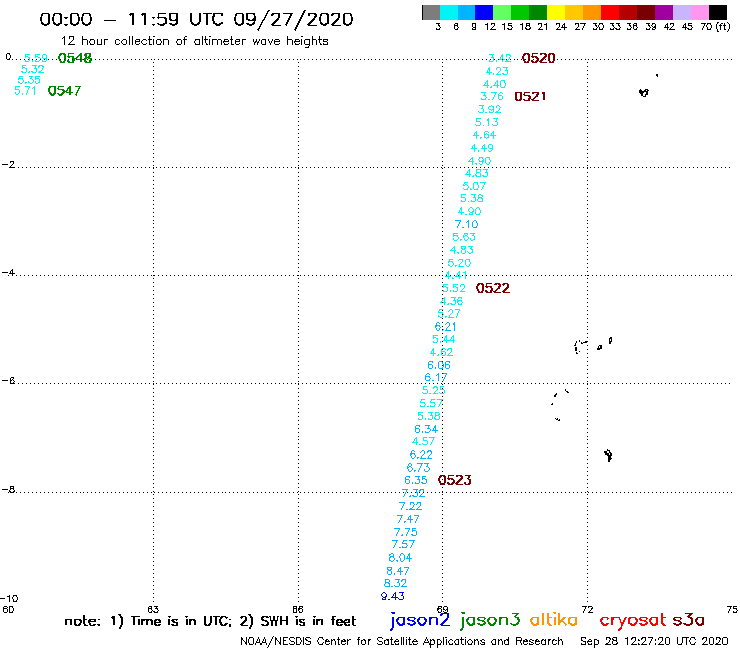740x650 pixels.
Task: Click the note about UTC and feet
Action: [210, 621]
